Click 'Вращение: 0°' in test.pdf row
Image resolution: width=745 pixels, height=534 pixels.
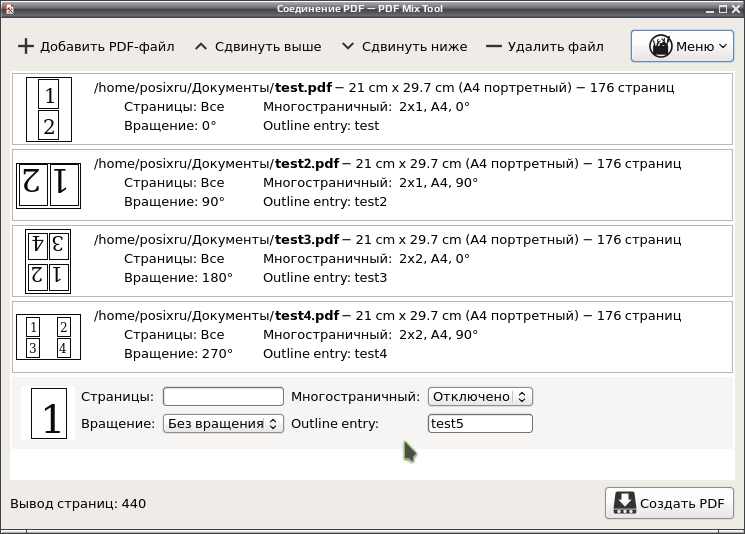click(170, 125)
